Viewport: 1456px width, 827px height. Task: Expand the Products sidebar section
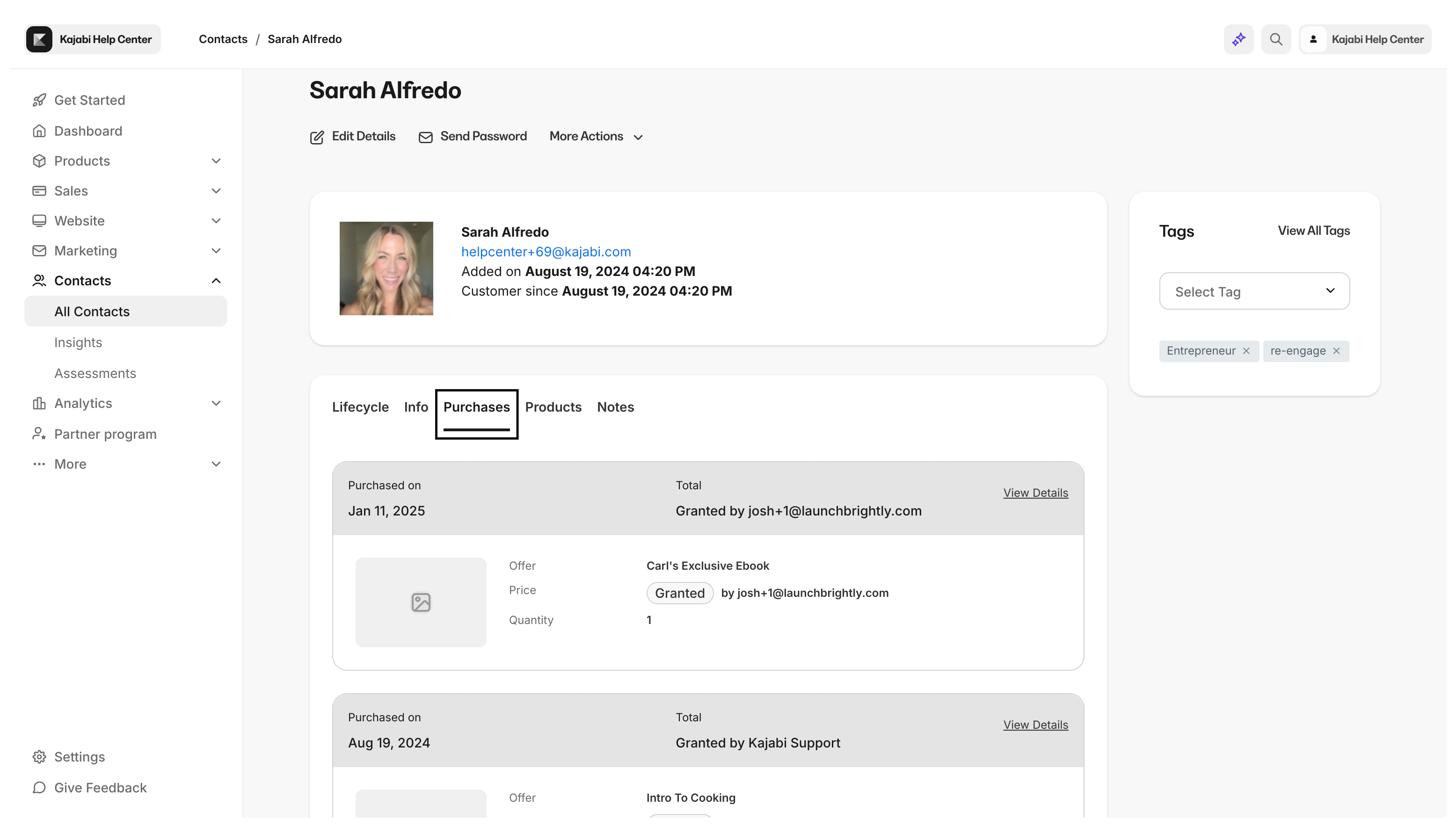tap(216, 161)
